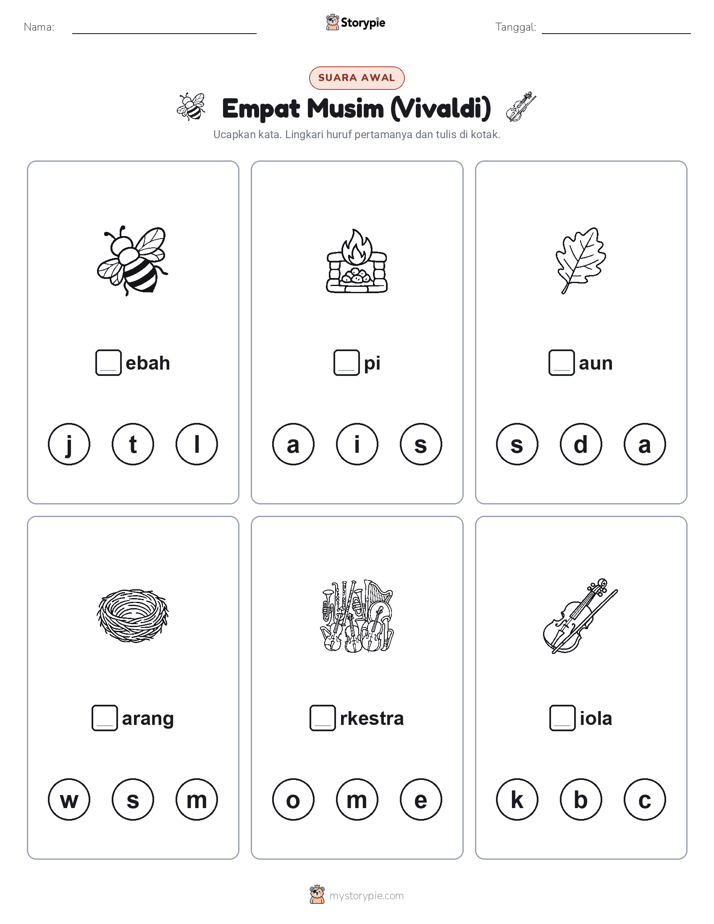The width and height of the screenshot is (714, 924).
Task: Select letter 'l' circle in the 'ebah' card
Action: [197, 444]
